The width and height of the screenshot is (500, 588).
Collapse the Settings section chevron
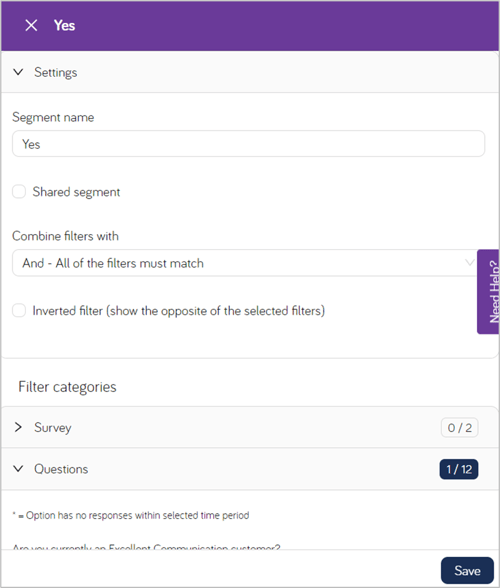(18, 72)
